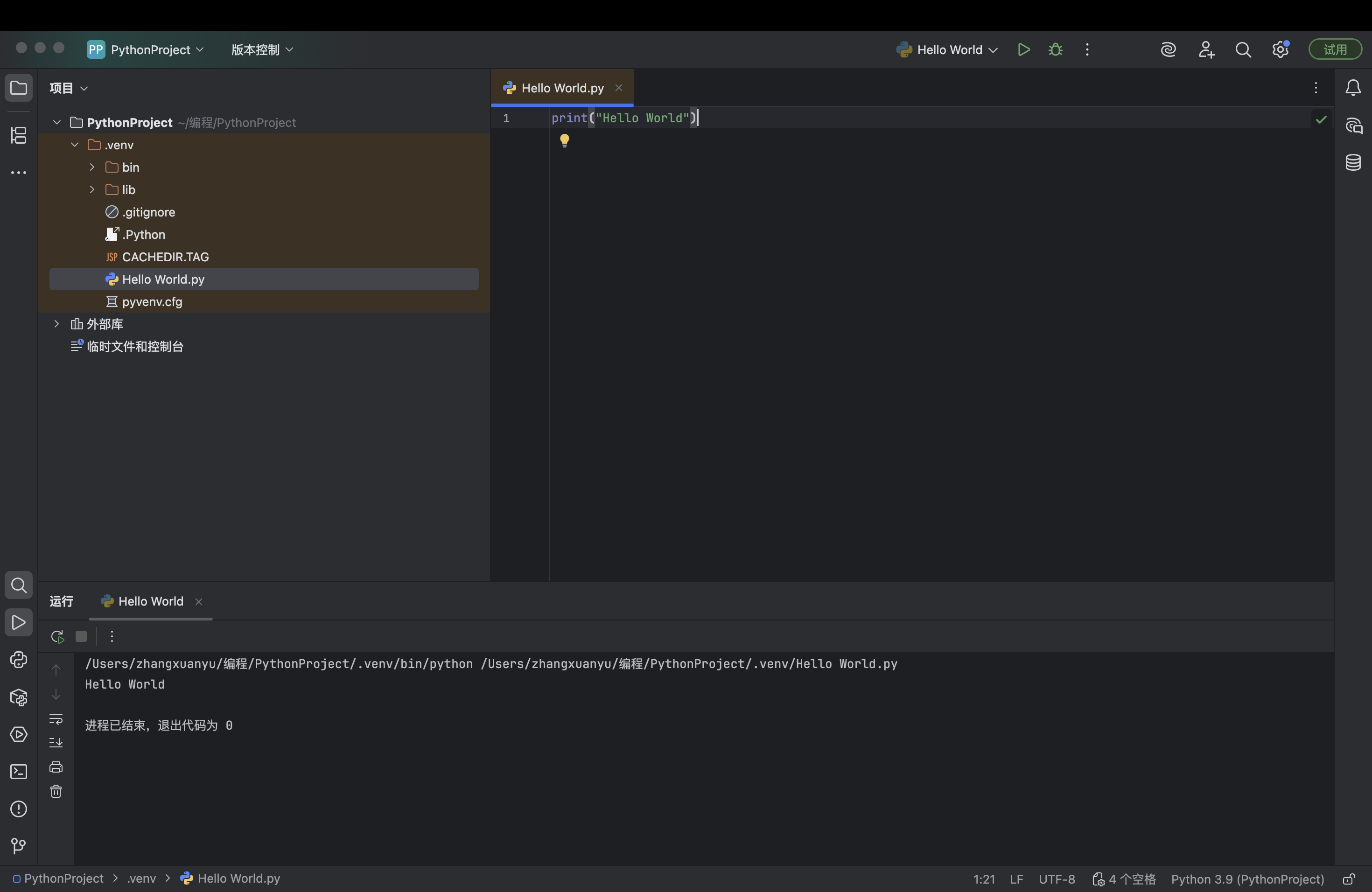Open the Python Console tool window
Image resolution: width=1372 pixels, height=892 pixels.
18,660
